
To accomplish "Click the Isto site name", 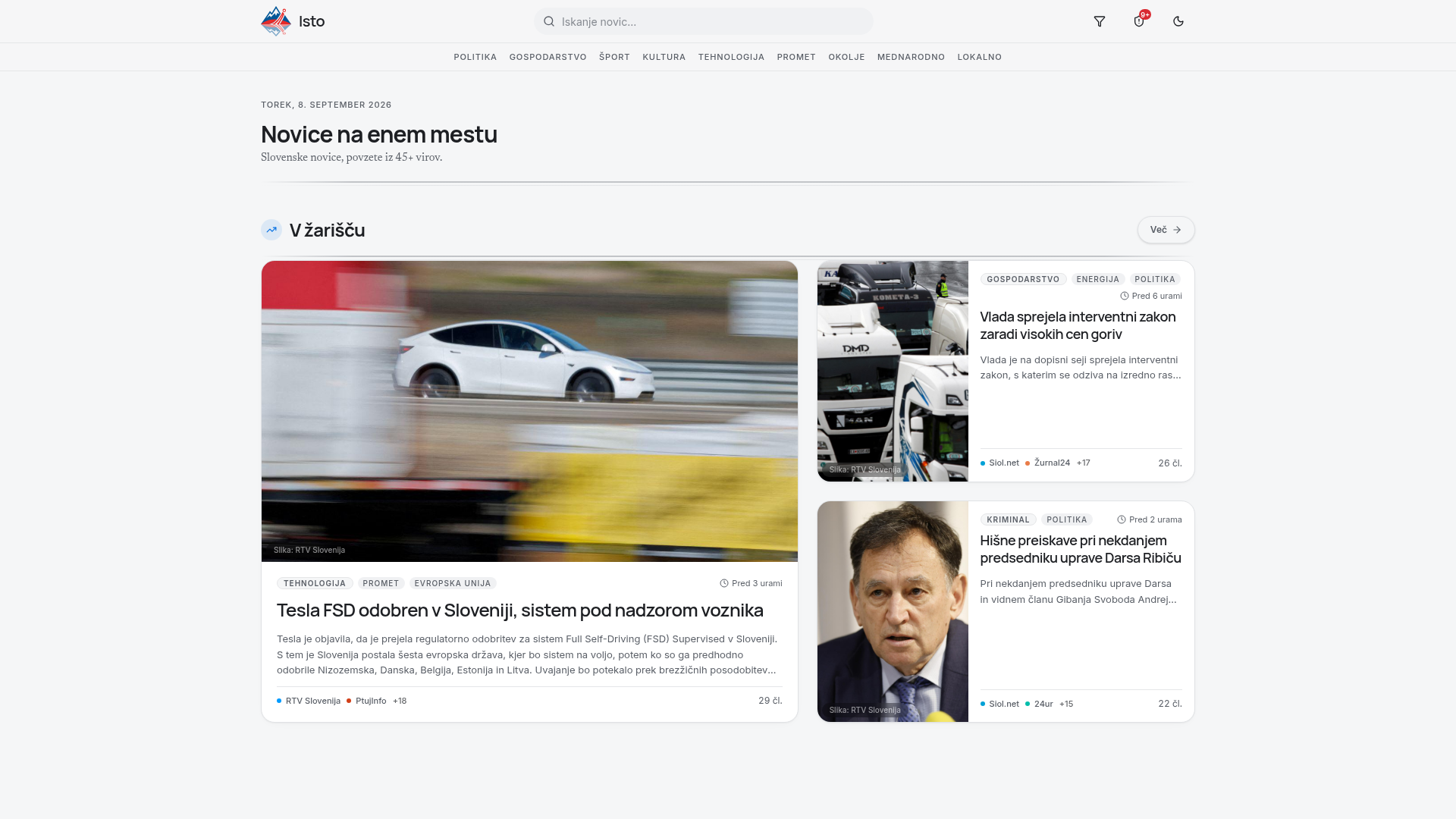I will pyautogui.click(x=312, y=21).
